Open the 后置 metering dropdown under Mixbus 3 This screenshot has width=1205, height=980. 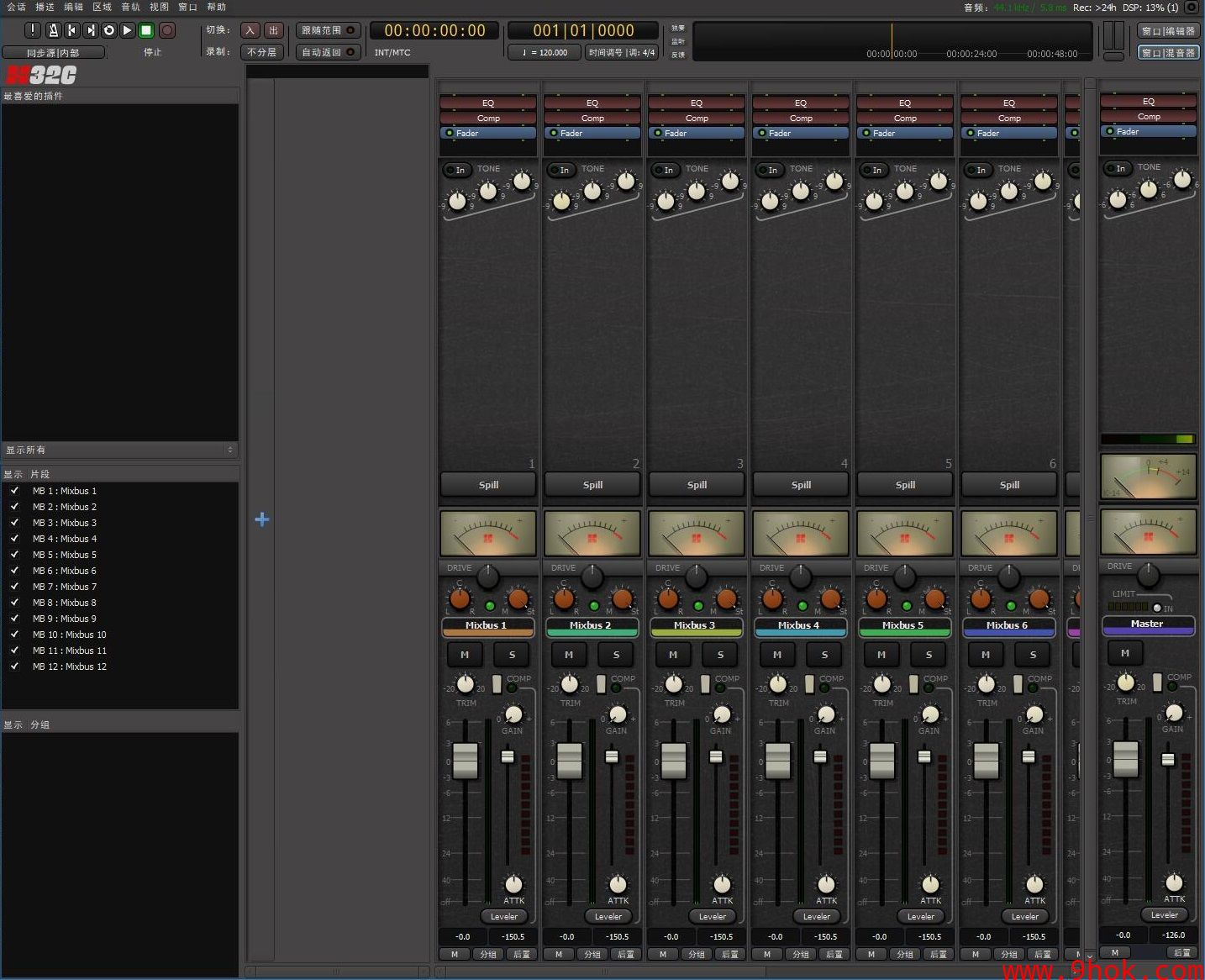pos(730,954)
